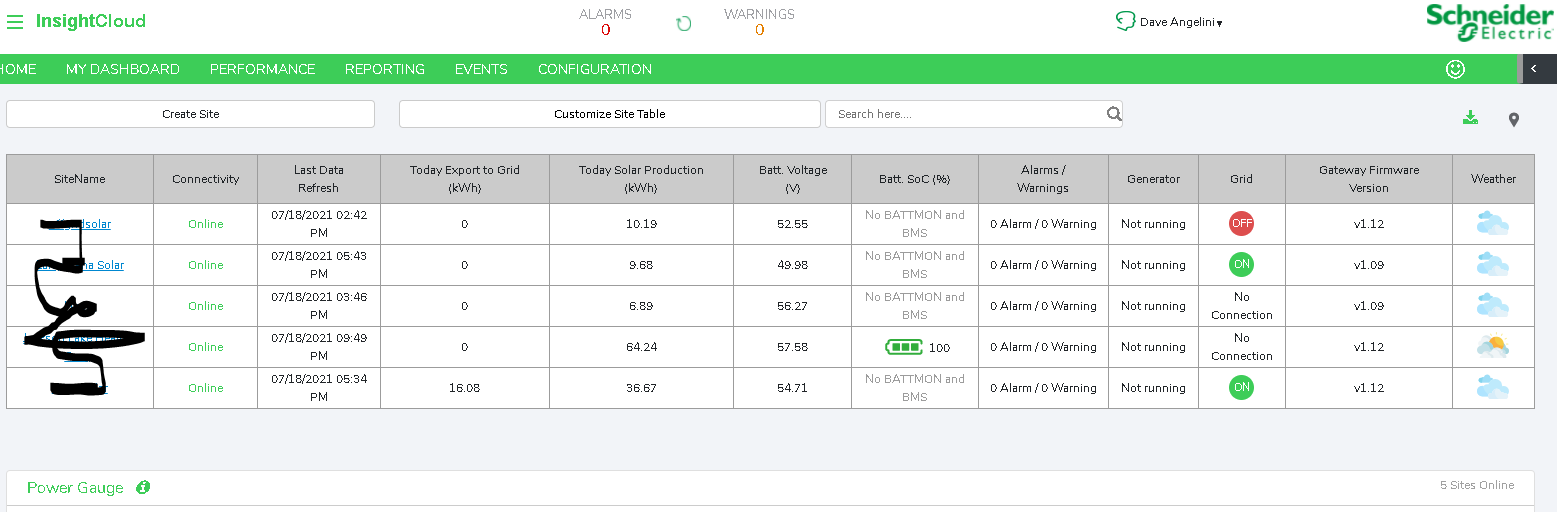1557x512 pixels.
Task: Click Alarms / Warnings column header
Action: (x=1043, y=179)
